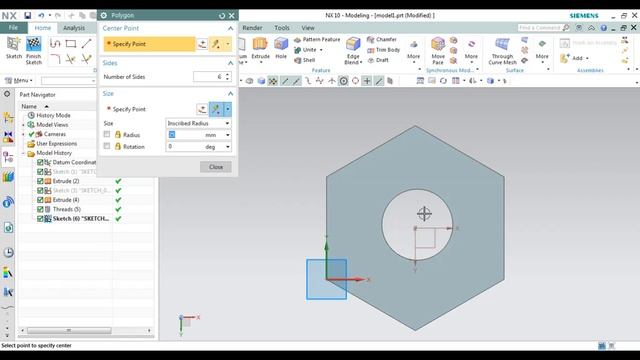The height and width of the screenshot is (360, 640).
Task: Uncheck the Threads (5) feature checkbox
Action: pos(40,209)
